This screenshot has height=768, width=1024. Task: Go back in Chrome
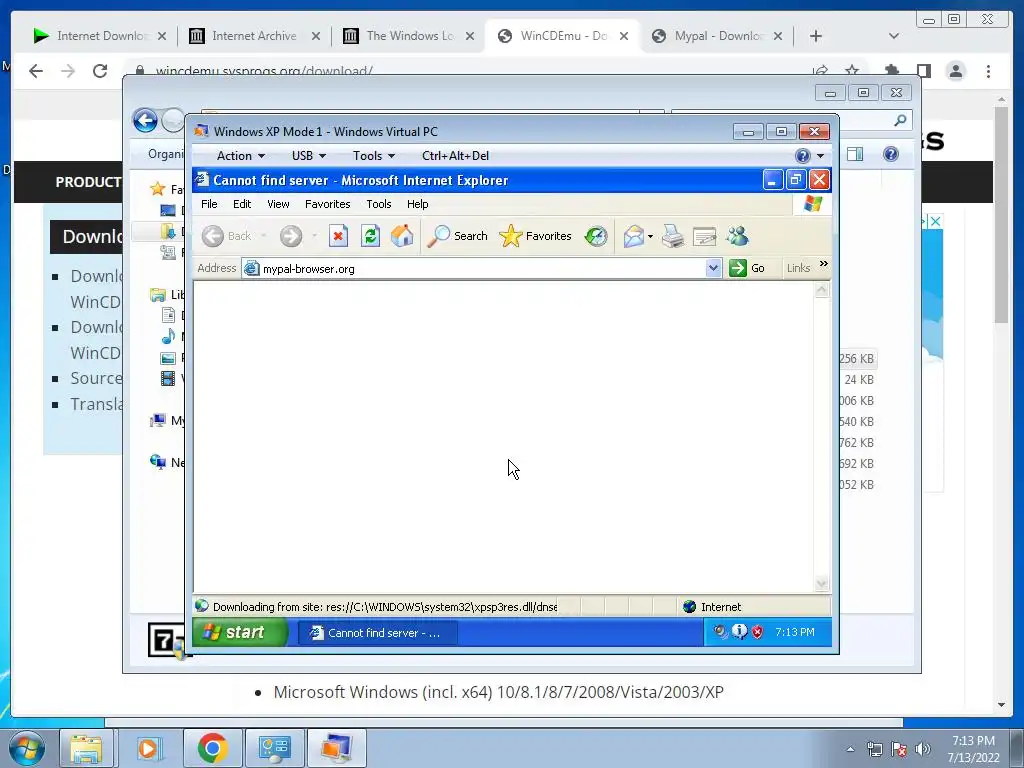tap(36, 71)
